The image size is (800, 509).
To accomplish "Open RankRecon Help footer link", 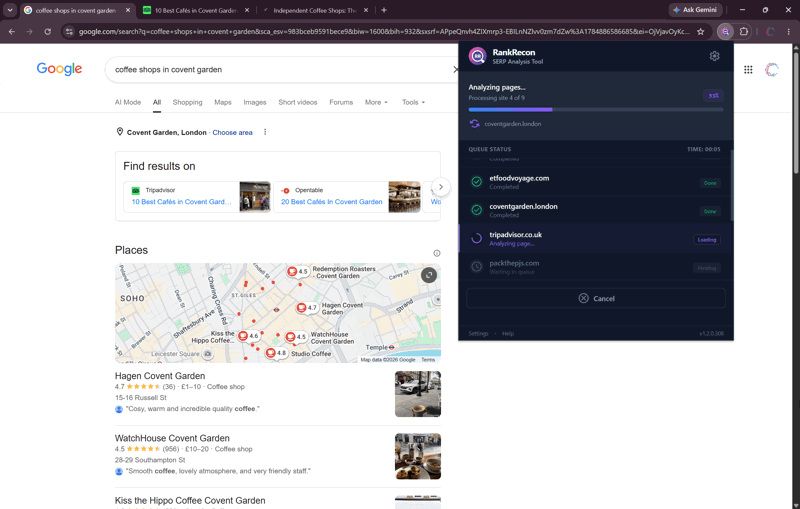I will click(508, 334).
